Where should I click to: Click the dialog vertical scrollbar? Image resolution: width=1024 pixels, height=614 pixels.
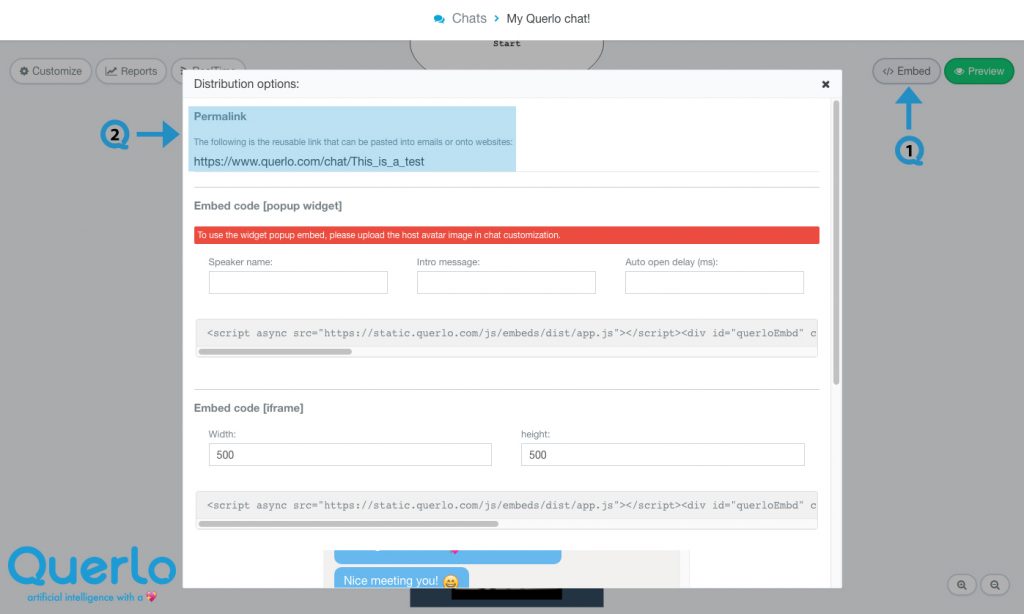pos(836,242)
